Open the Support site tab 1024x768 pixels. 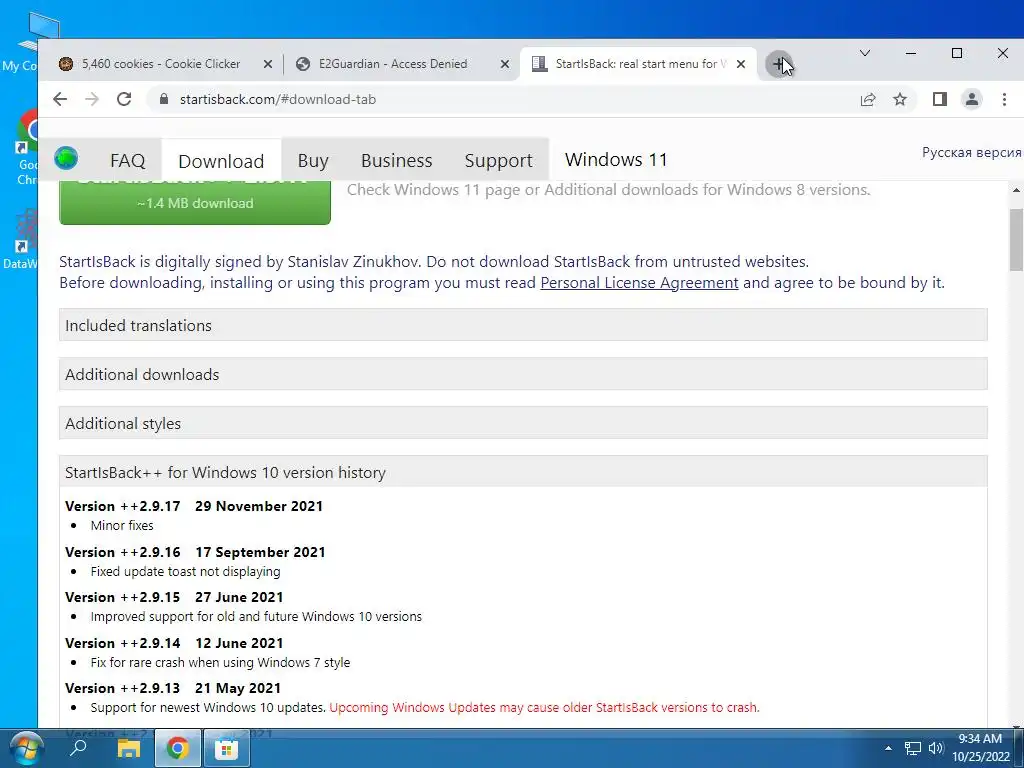click(x=498, y=161)
